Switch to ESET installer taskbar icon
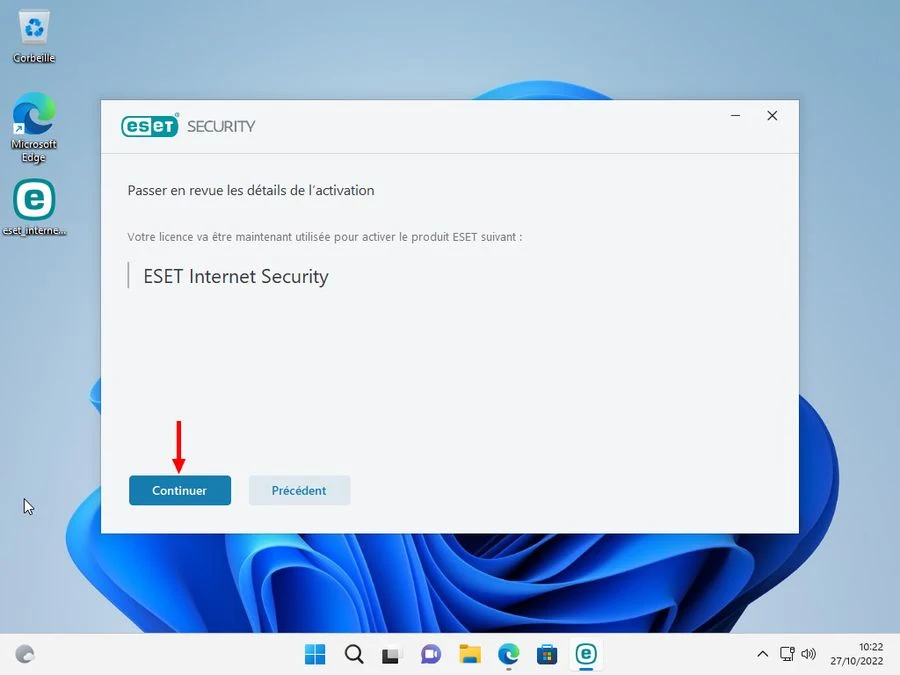900x675 pixels. pyautogui.click(x=586, y=654)
